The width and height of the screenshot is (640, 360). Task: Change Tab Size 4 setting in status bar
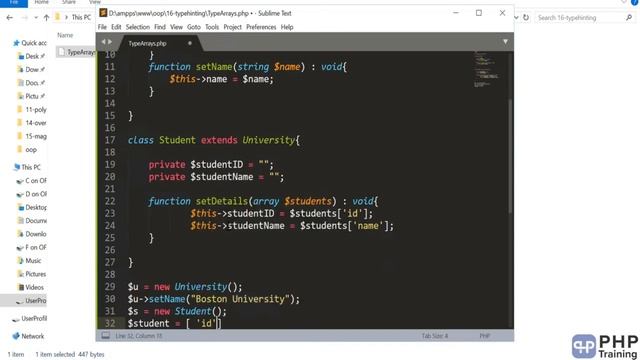click(435, 336)
